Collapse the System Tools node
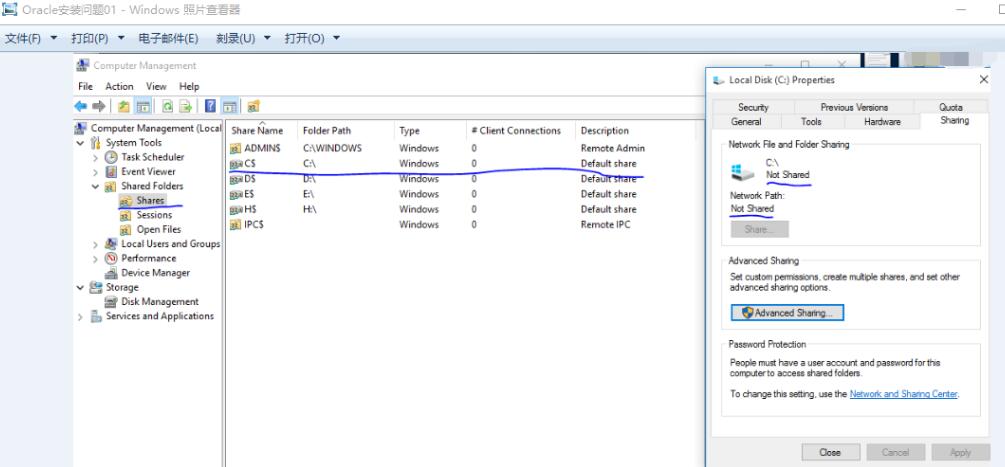This screenshot has height=467, width=1005. [x=81, y=143]
